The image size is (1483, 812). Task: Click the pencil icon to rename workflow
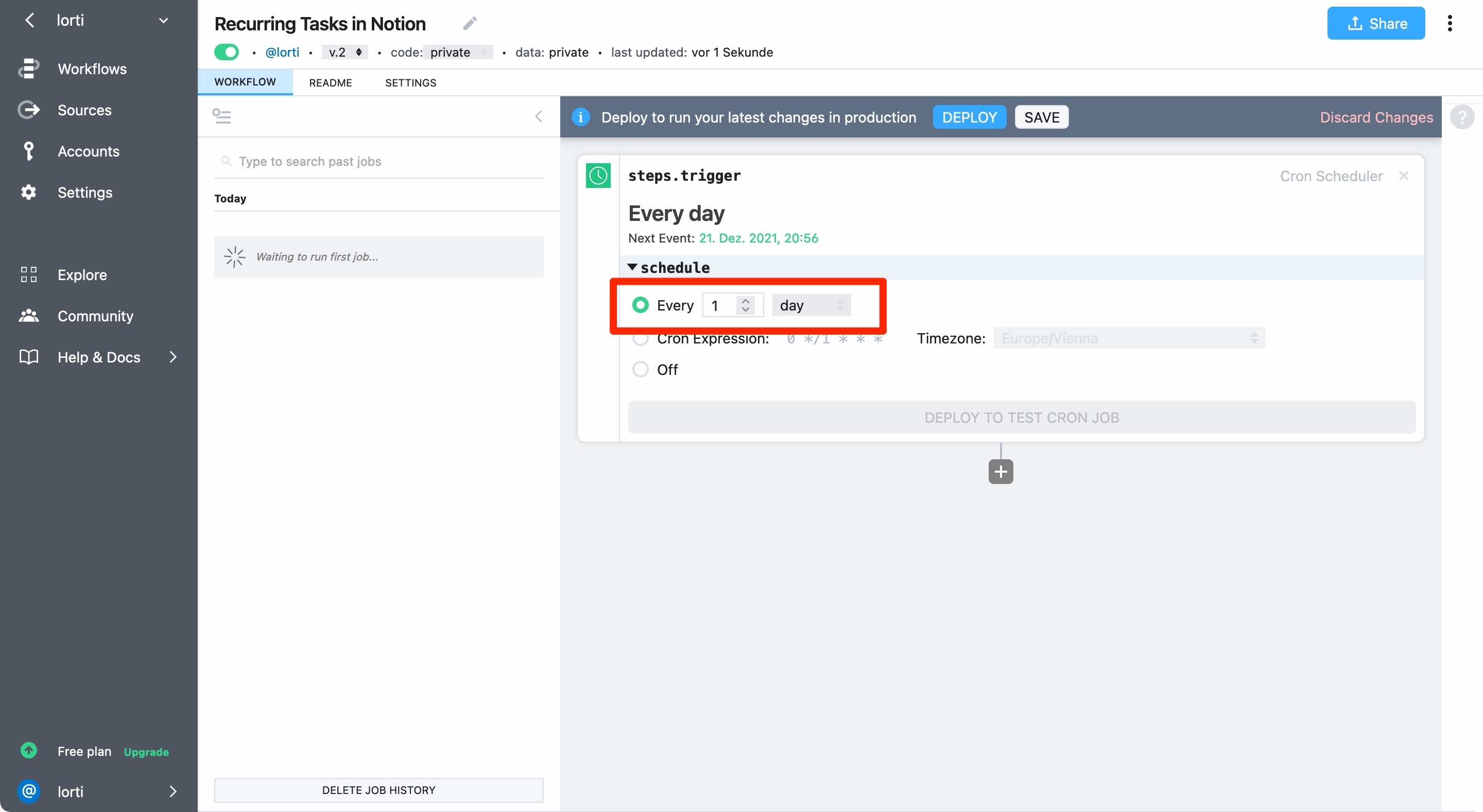(470, 23)
